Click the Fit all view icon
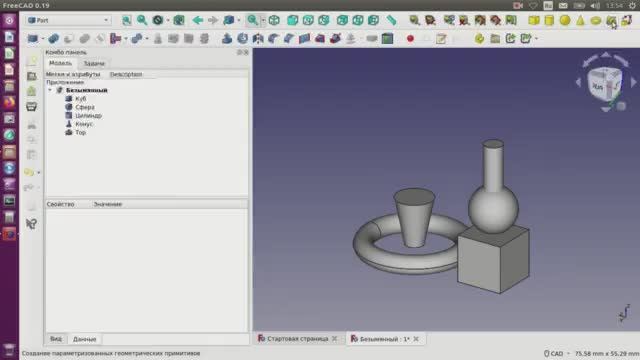 click(x=127, y=20)
